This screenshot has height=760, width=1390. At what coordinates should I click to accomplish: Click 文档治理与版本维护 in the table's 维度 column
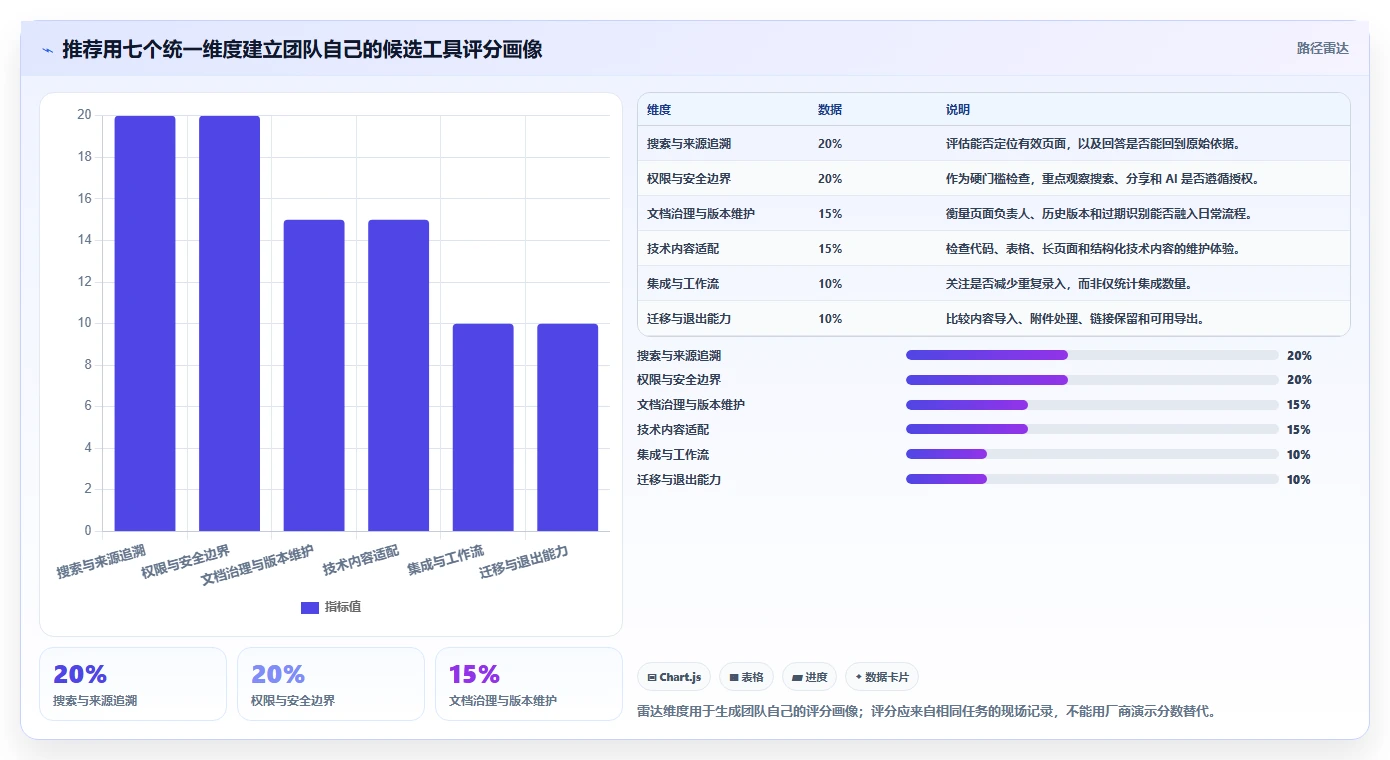coord(701,214)
